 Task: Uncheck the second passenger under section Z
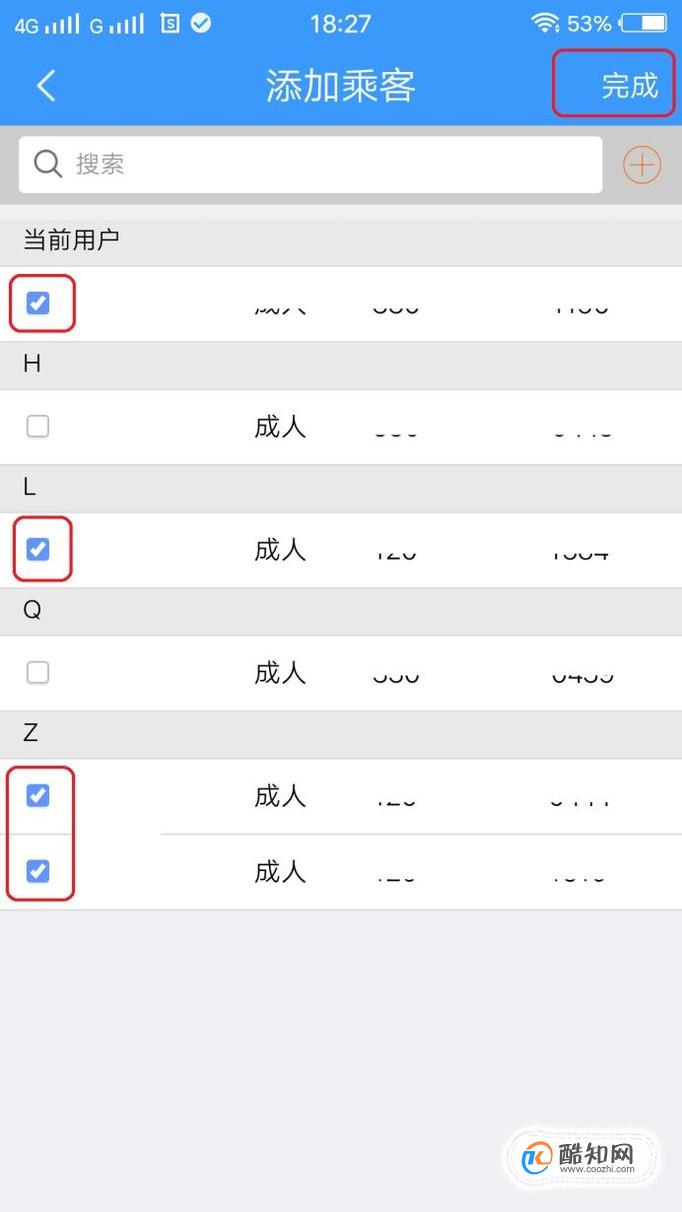coord(38,871)
